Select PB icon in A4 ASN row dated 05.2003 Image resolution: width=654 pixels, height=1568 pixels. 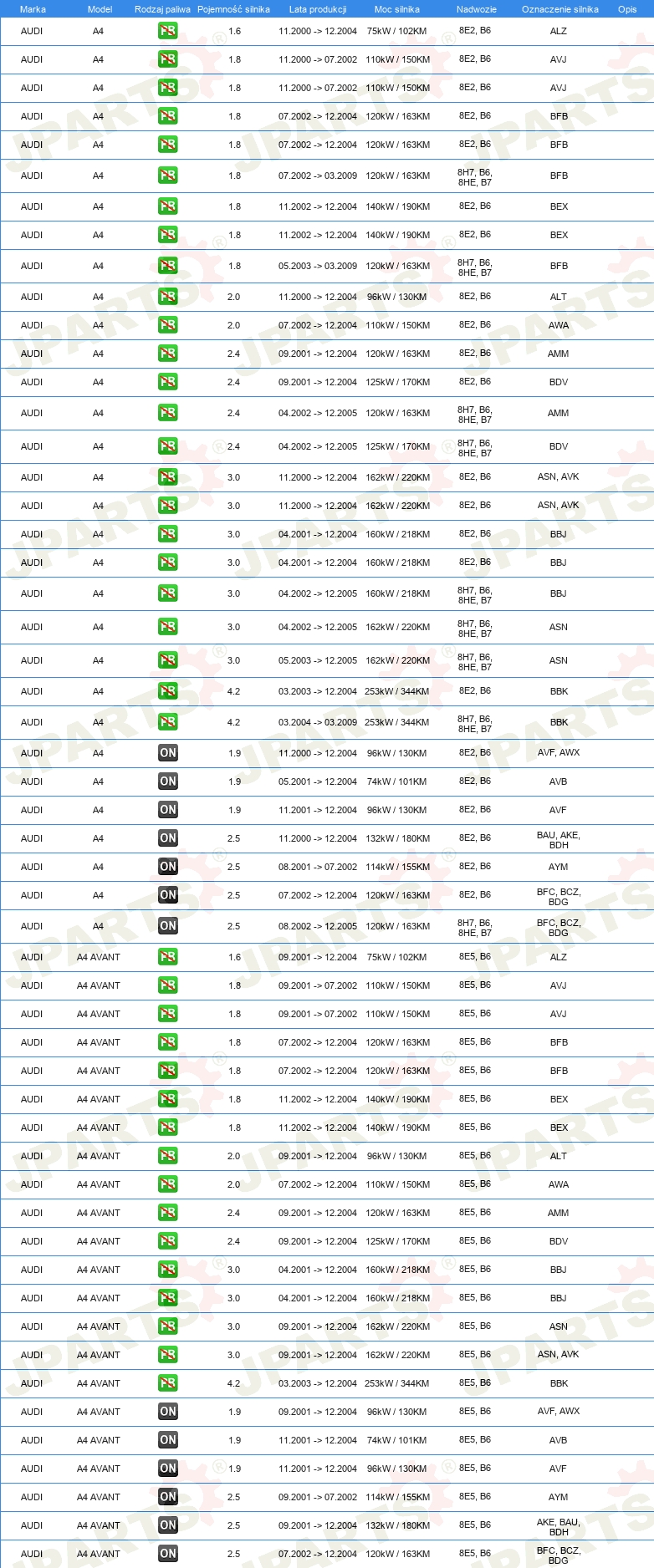[167, 660]
